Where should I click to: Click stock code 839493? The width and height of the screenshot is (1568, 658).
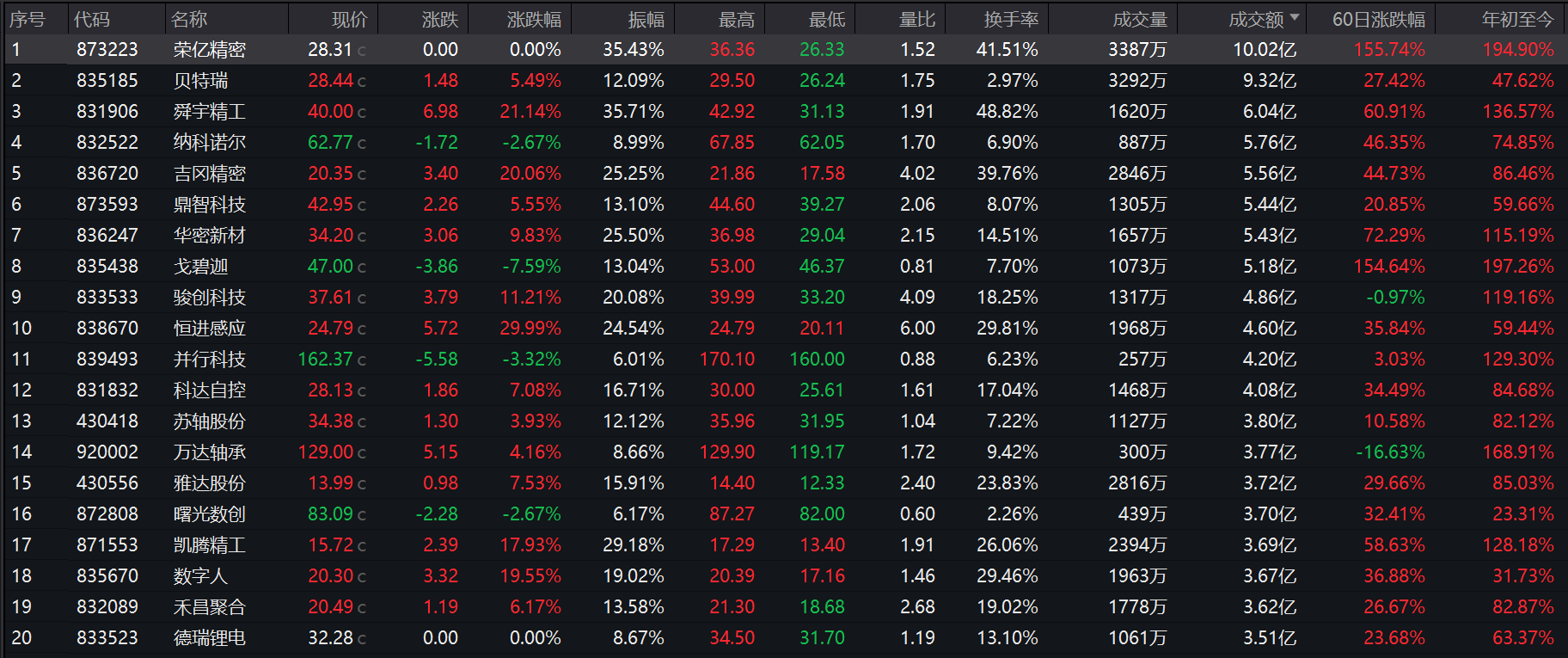pos(107,360)
